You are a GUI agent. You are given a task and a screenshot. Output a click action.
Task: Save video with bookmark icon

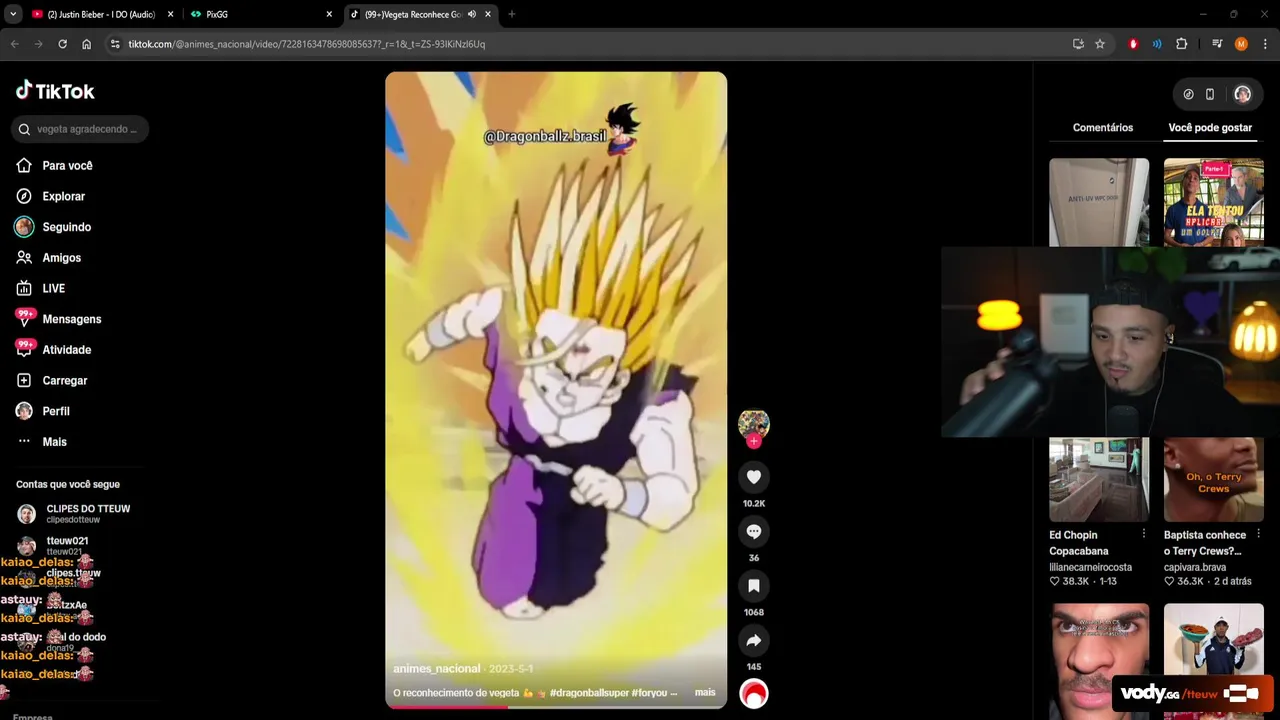click(x=754, y=586)
